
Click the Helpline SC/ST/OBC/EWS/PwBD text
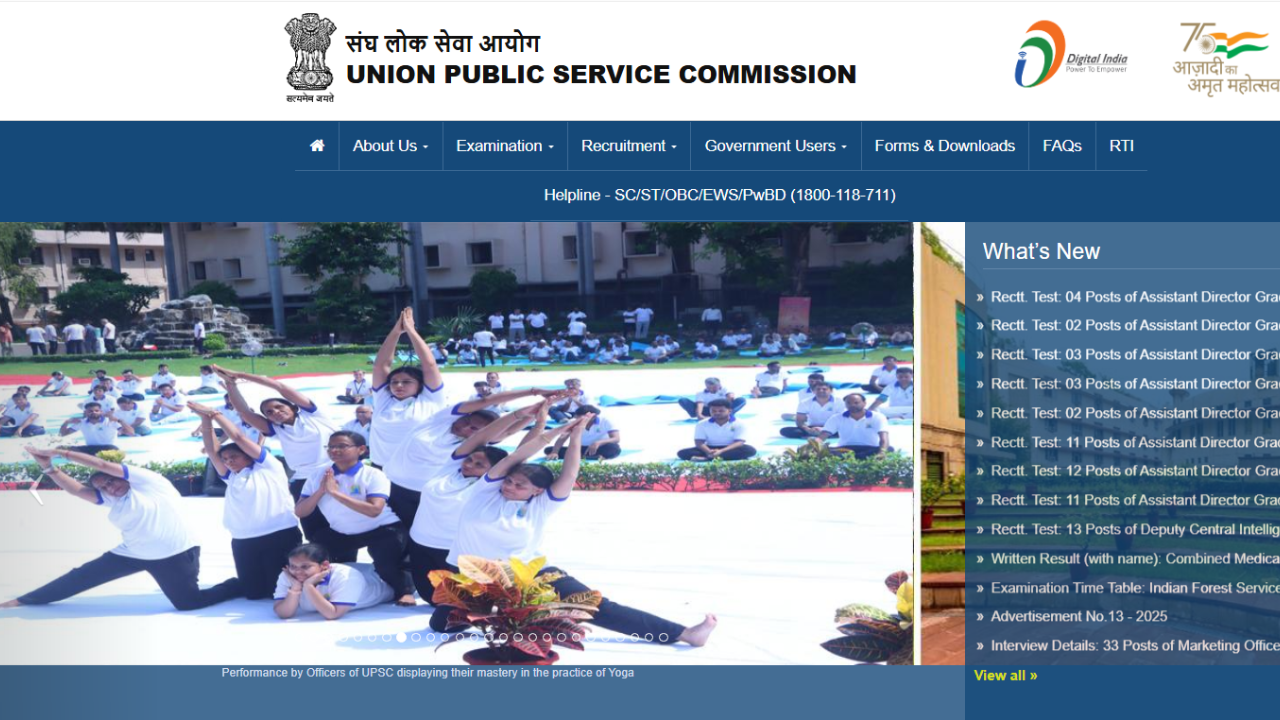point(719,195)
